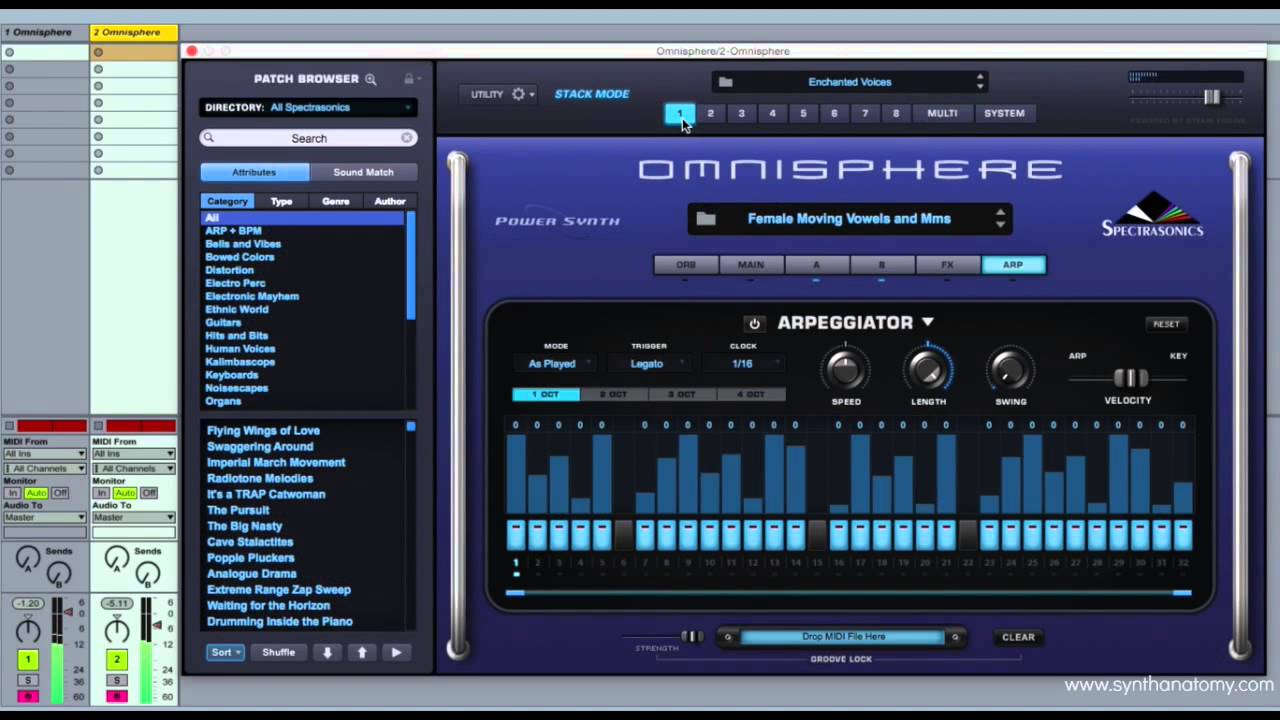This screenshot has height=720, width=1280.
Task: Click the magnifier right of Drop MIDI File
Action: 955,637
